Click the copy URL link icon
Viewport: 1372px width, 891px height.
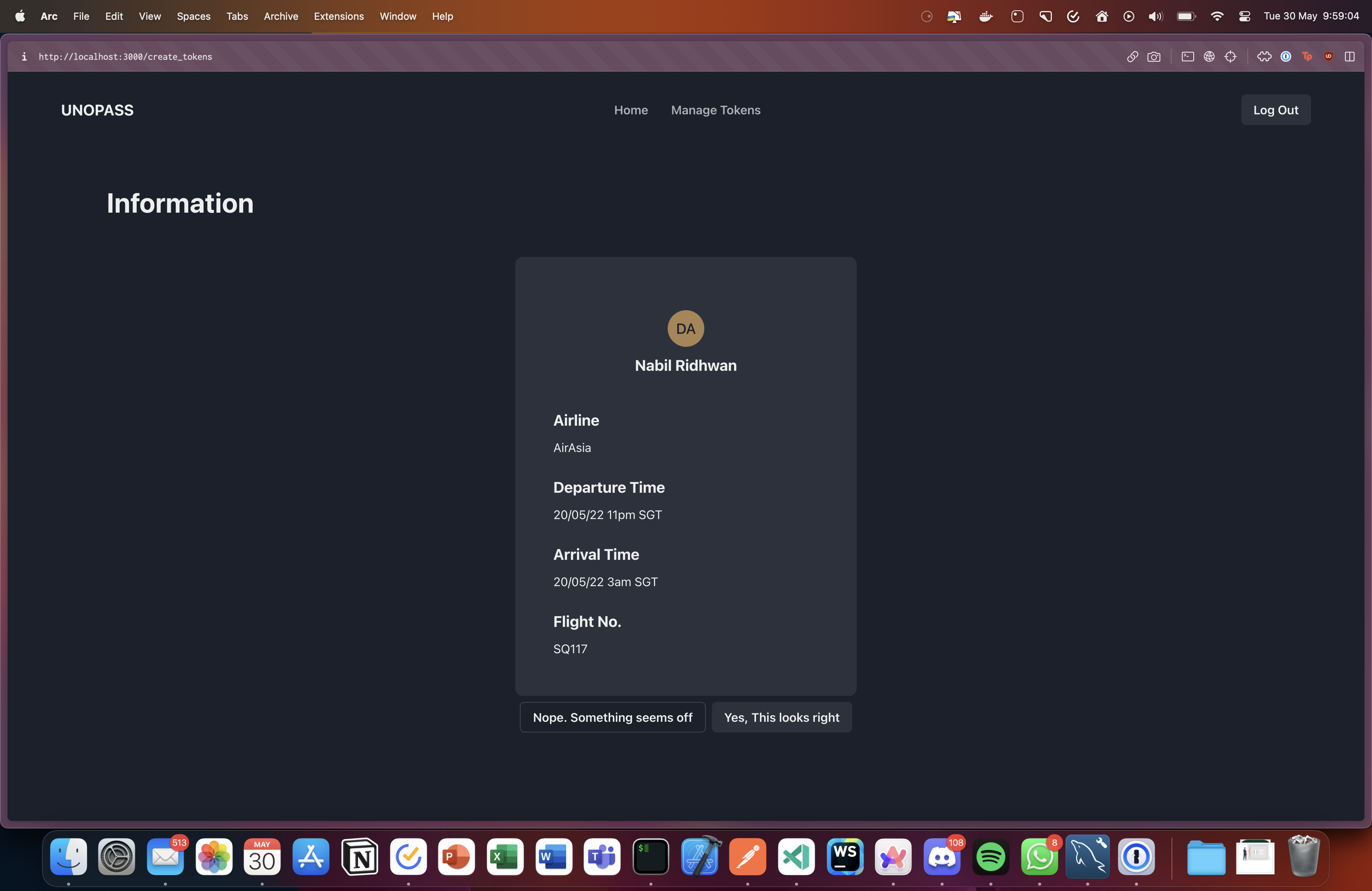(x=1132, y=56)
